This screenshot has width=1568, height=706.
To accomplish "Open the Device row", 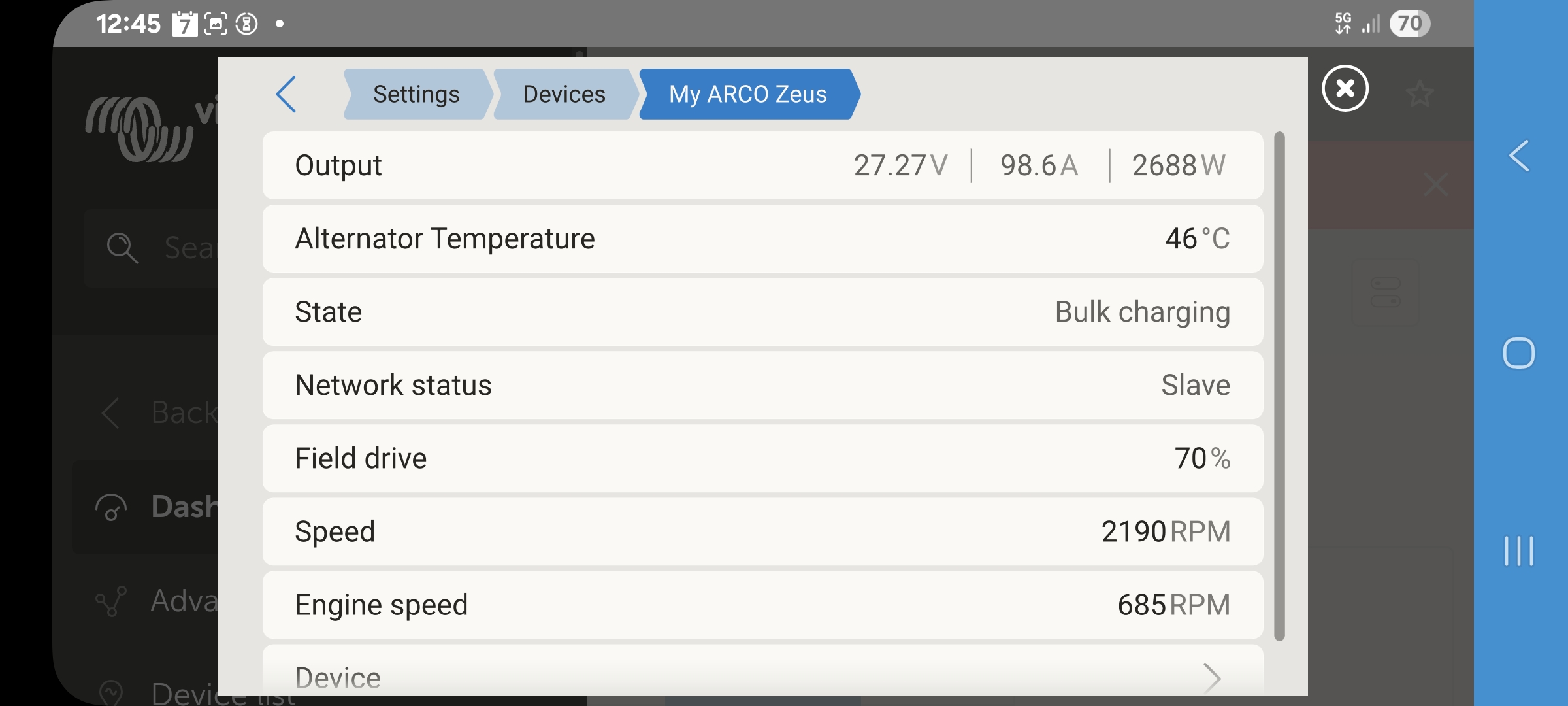I will pos(719,676).
